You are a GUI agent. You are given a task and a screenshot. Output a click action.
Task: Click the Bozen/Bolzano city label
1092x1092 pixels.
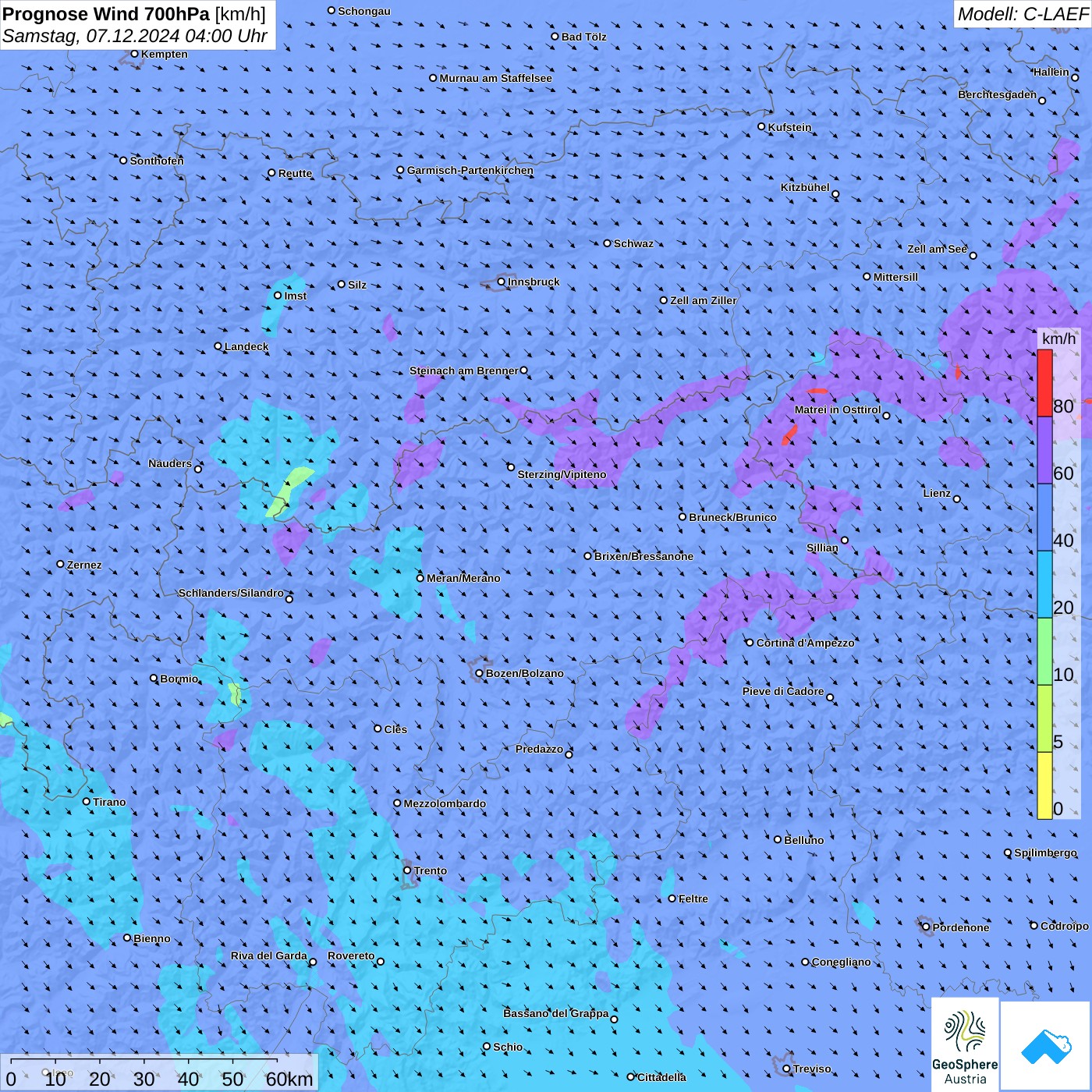(524, 673)
